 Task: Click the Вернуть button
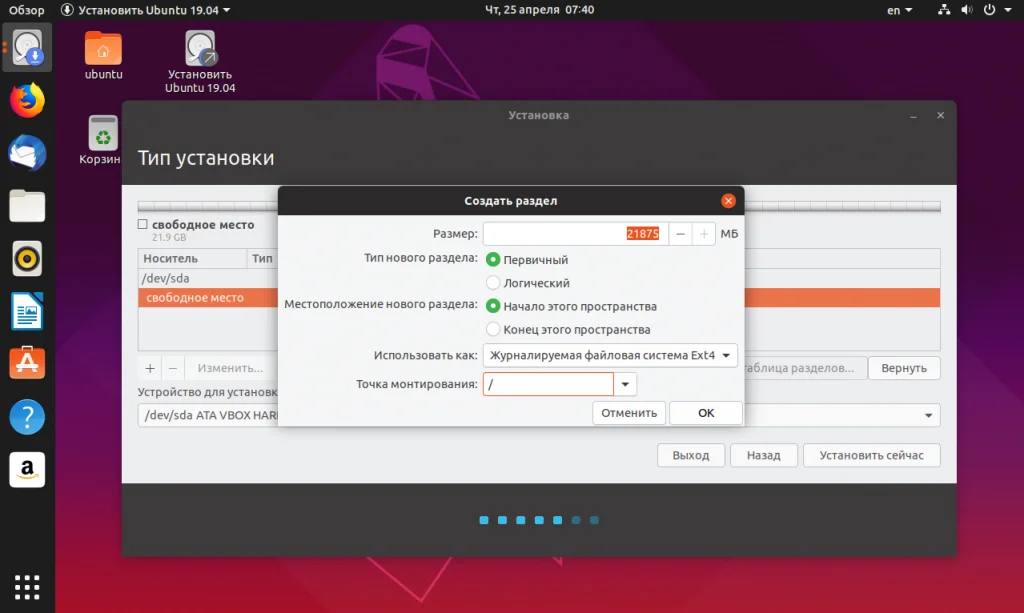tap(904, 368)
